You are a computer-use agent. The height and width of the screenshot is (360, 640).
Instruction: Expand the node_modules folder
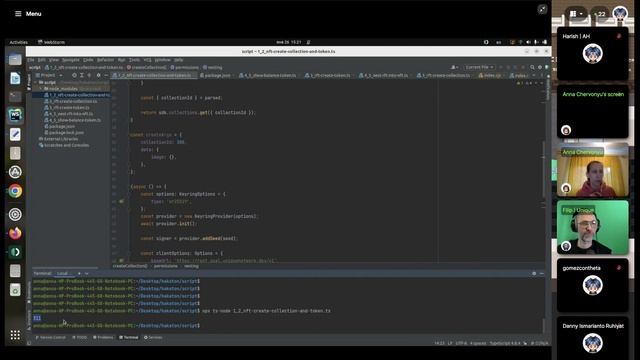tap(40, 89)
